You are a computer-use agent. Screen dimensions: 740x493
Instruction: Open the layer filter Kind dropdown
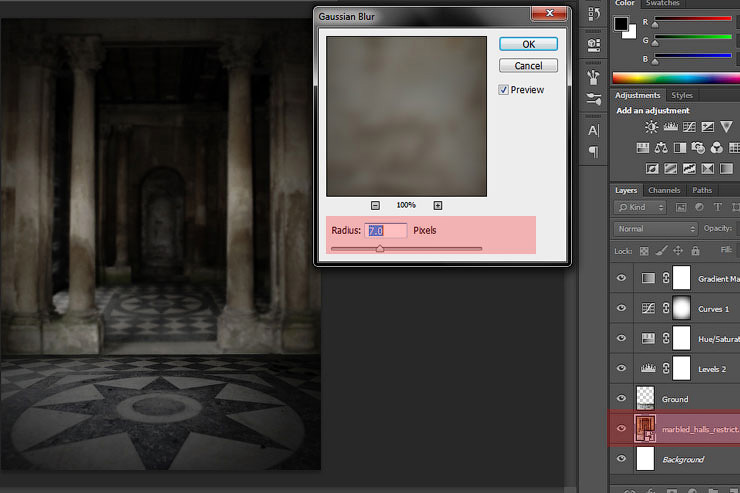(641, 208)
